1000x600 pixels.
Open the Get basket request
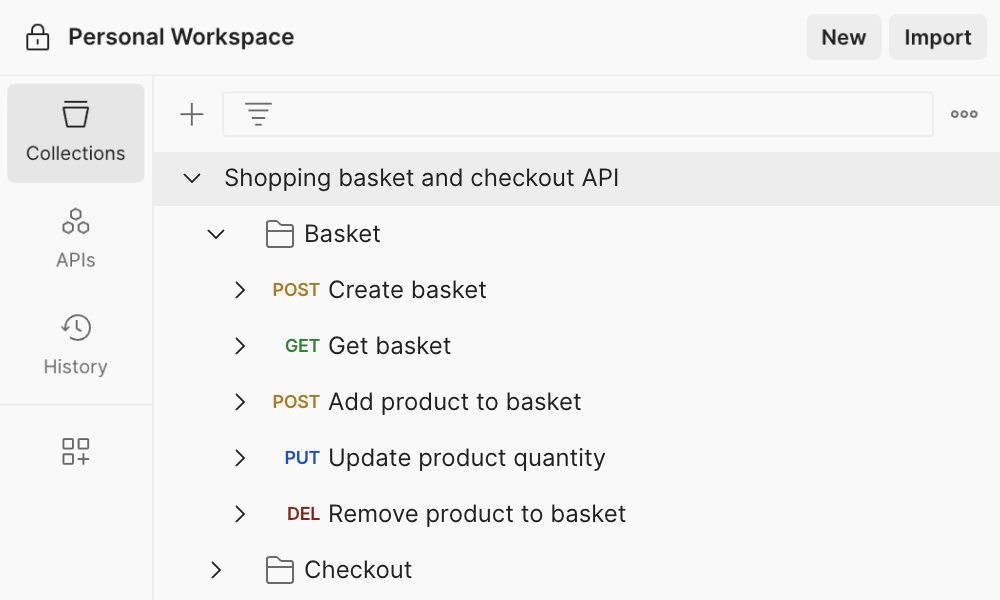coord(389,346)
